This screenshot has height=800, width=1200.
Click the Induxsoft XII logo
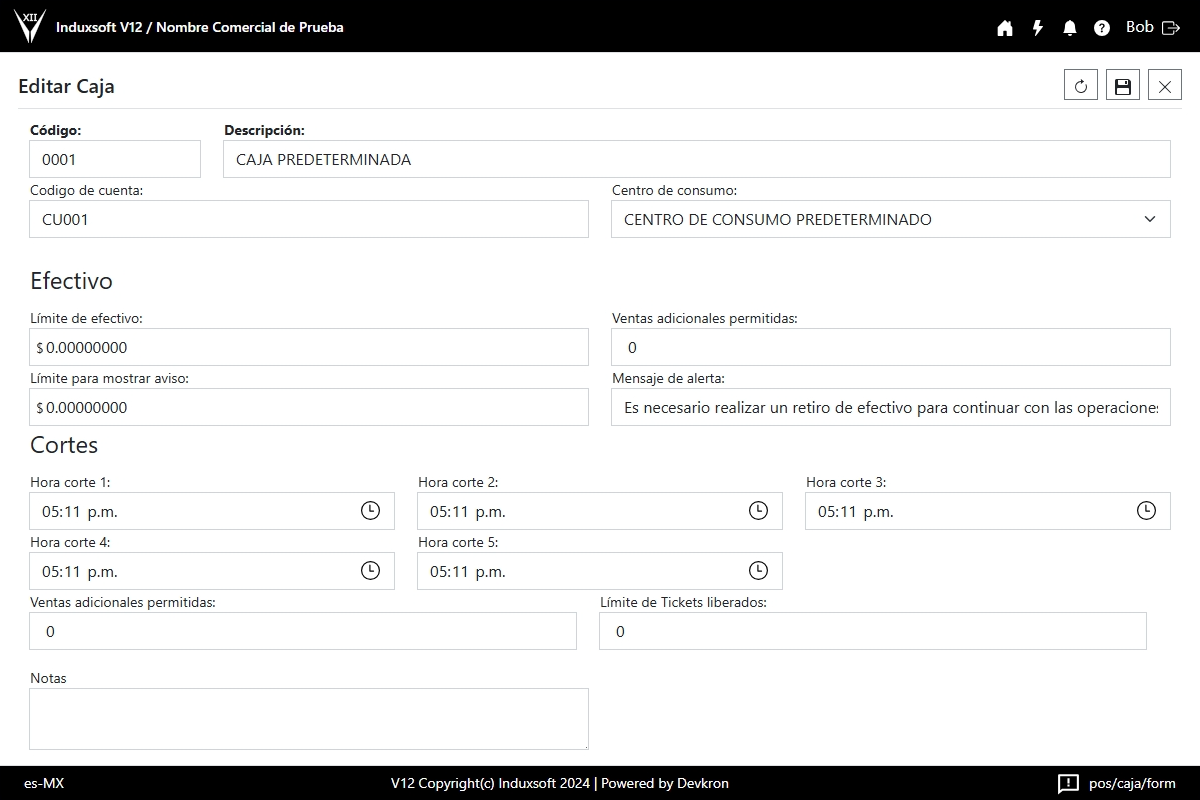30,26
